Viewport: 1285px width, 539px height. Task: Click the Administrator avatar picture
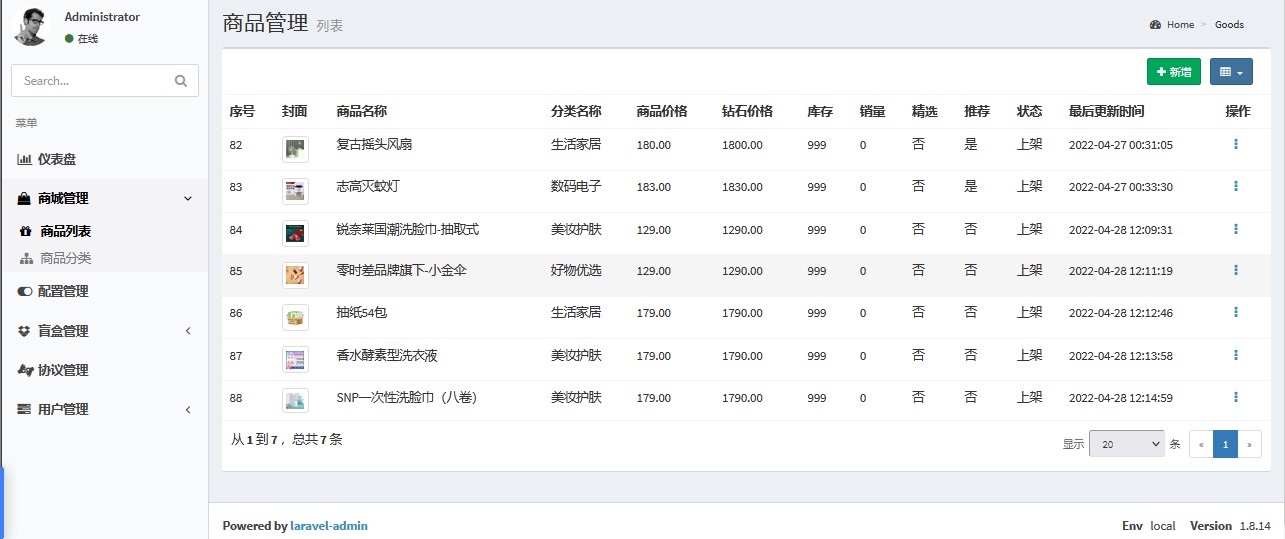pos(31,26)
